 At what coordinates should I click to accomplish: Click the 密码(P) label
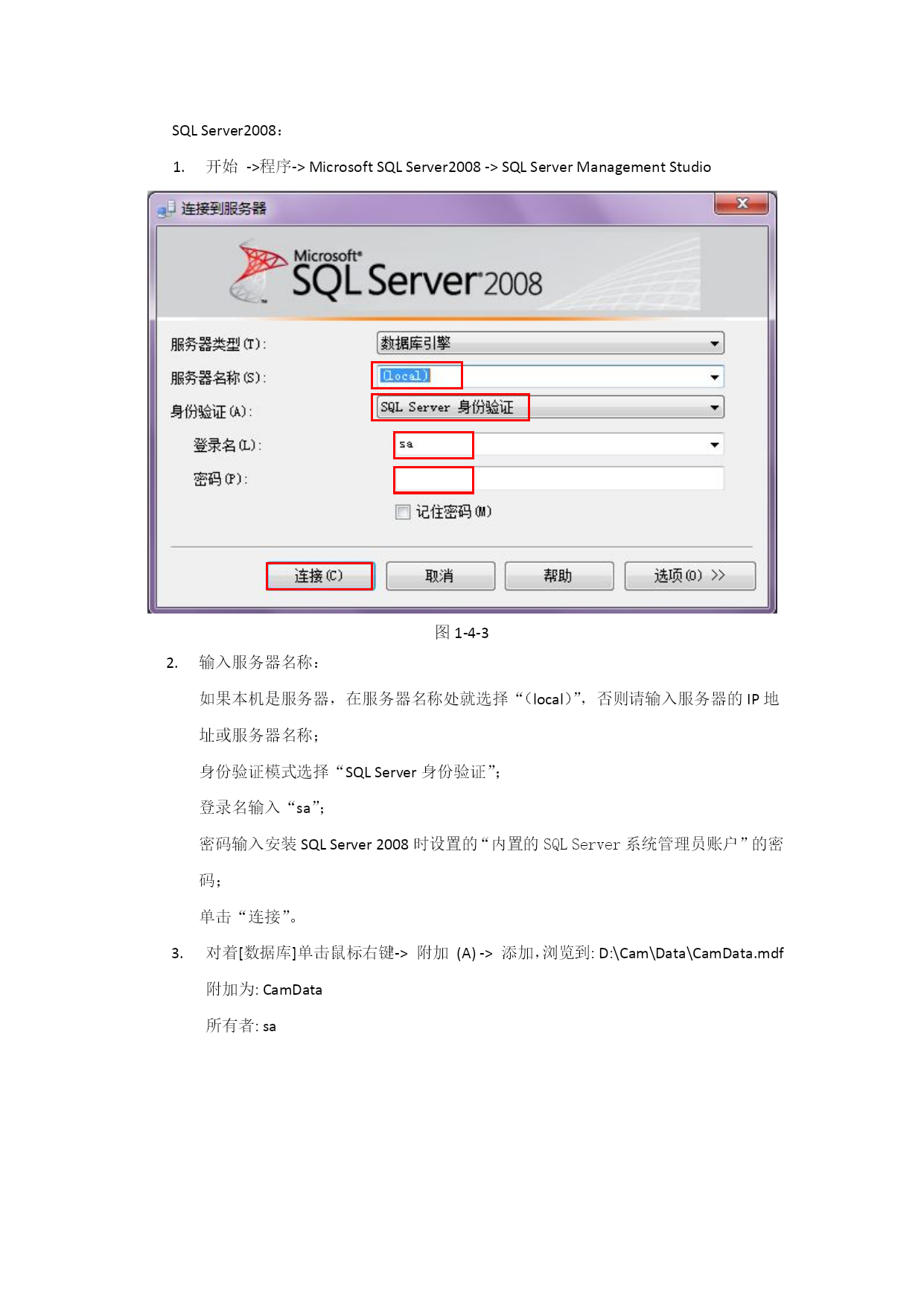pos(220,479)
